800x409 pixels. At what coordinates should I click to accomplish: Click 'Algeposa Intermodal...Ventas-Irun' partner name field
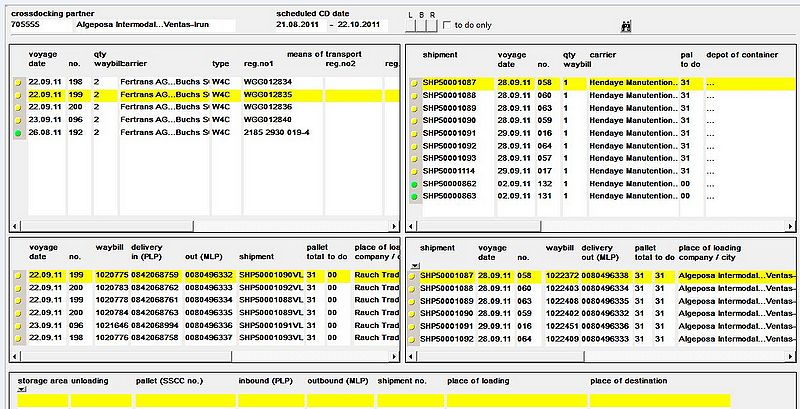[x=155, y=25]
